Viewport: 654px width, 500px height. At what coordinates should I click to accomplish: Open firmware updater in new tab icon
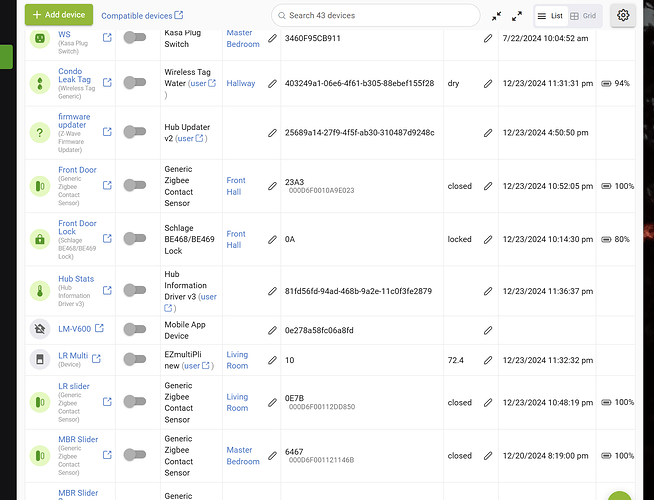click(x=107, y=132)
